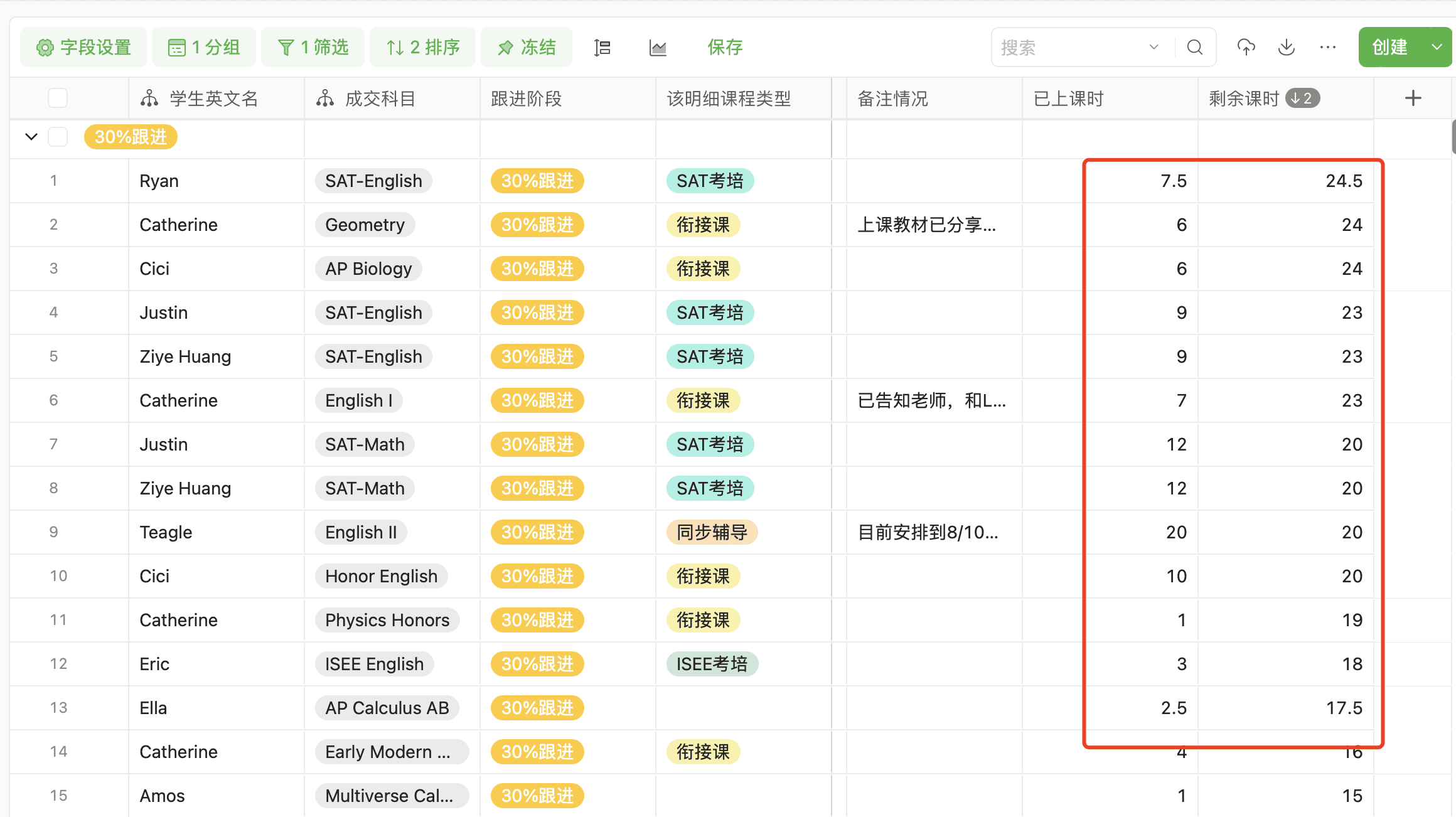Select the Eric name cell
The image size is (1456, 817).
coord(217,664)
